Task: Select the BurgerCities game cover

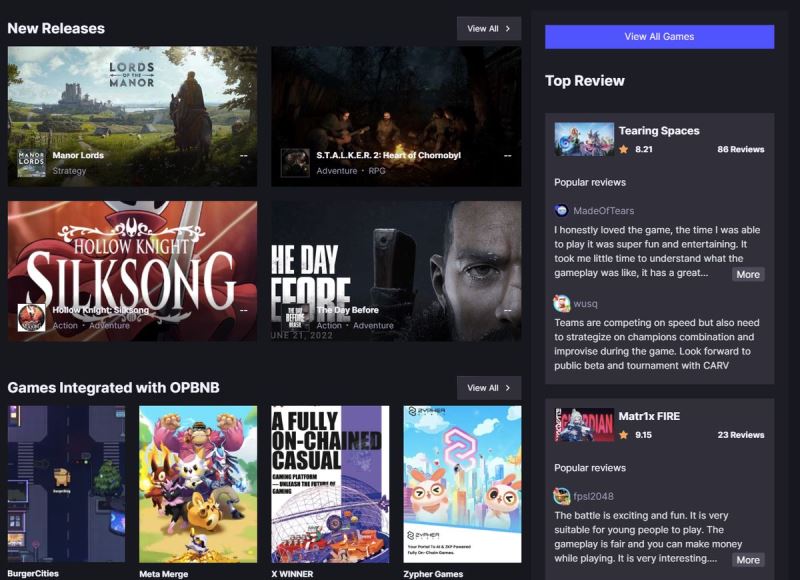Action: click(66, 483)
